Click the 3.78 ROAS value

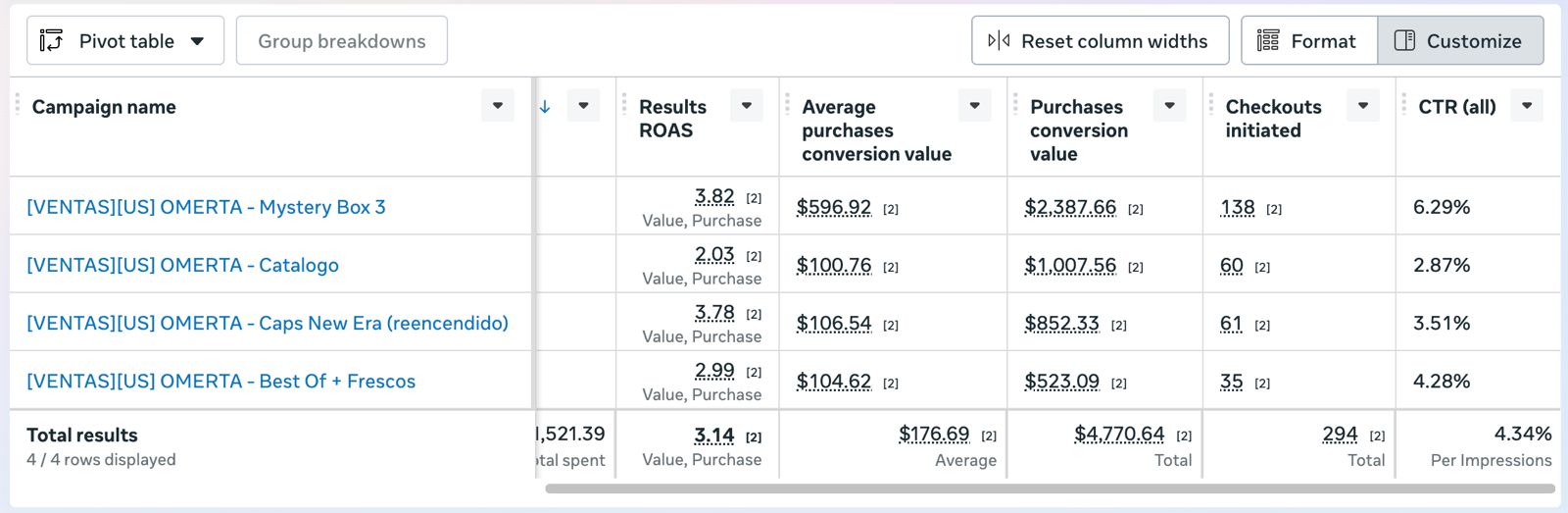pos(714,312)
